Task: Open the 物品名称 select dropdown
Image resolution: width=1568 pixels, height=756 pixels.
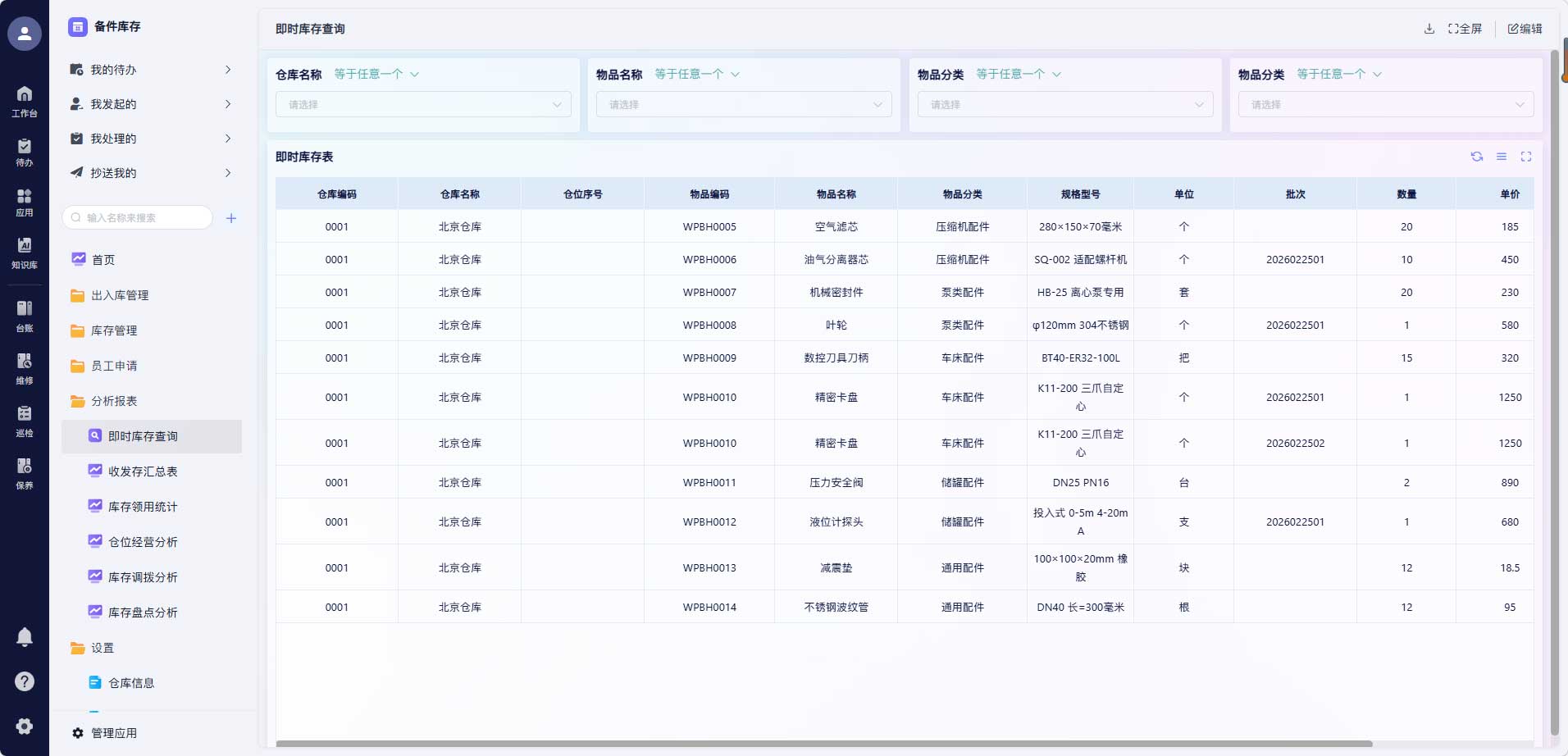Action: coord(743,105)
